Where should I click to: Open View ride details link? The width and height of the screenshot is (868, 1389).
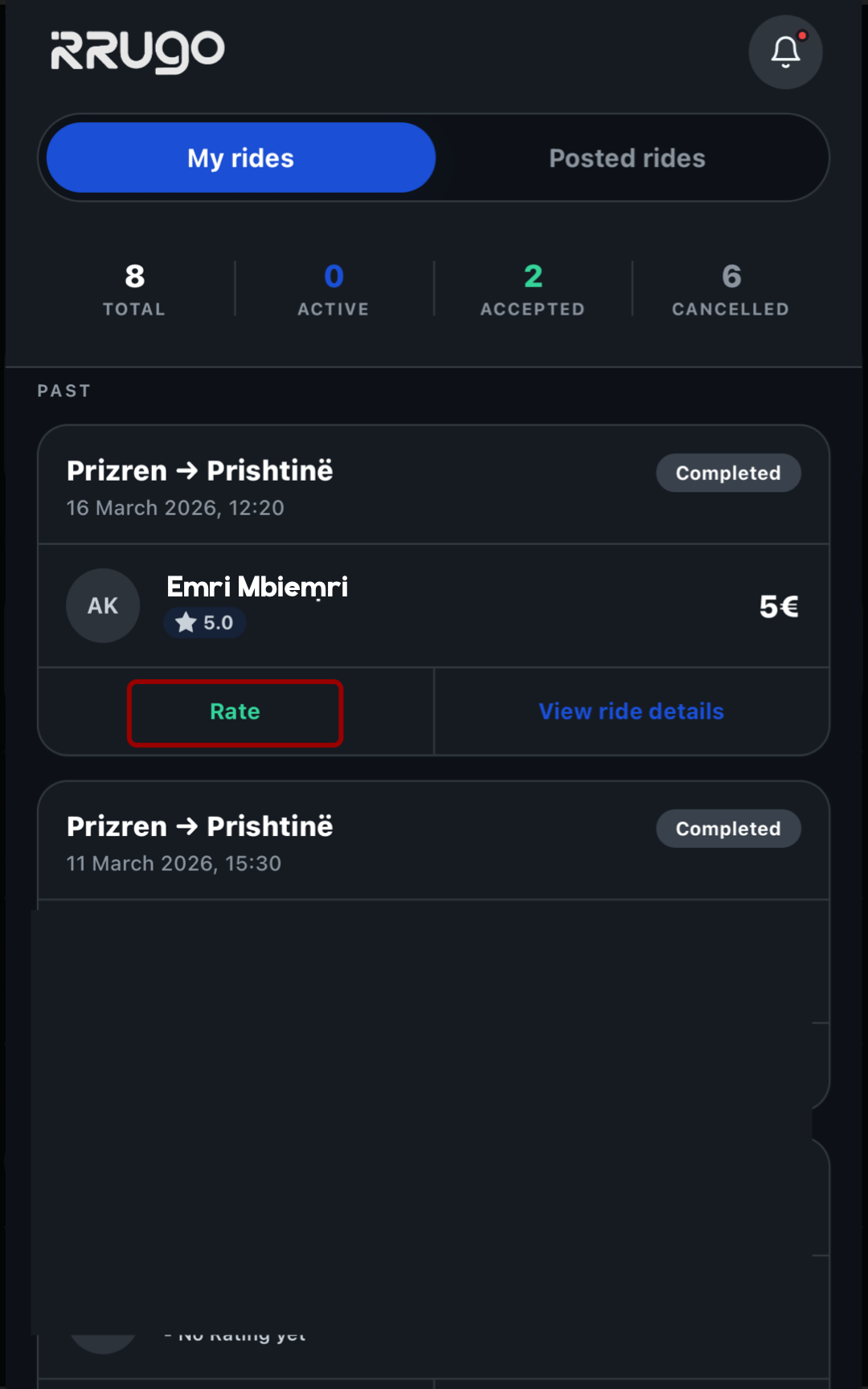tap(631, 711)
